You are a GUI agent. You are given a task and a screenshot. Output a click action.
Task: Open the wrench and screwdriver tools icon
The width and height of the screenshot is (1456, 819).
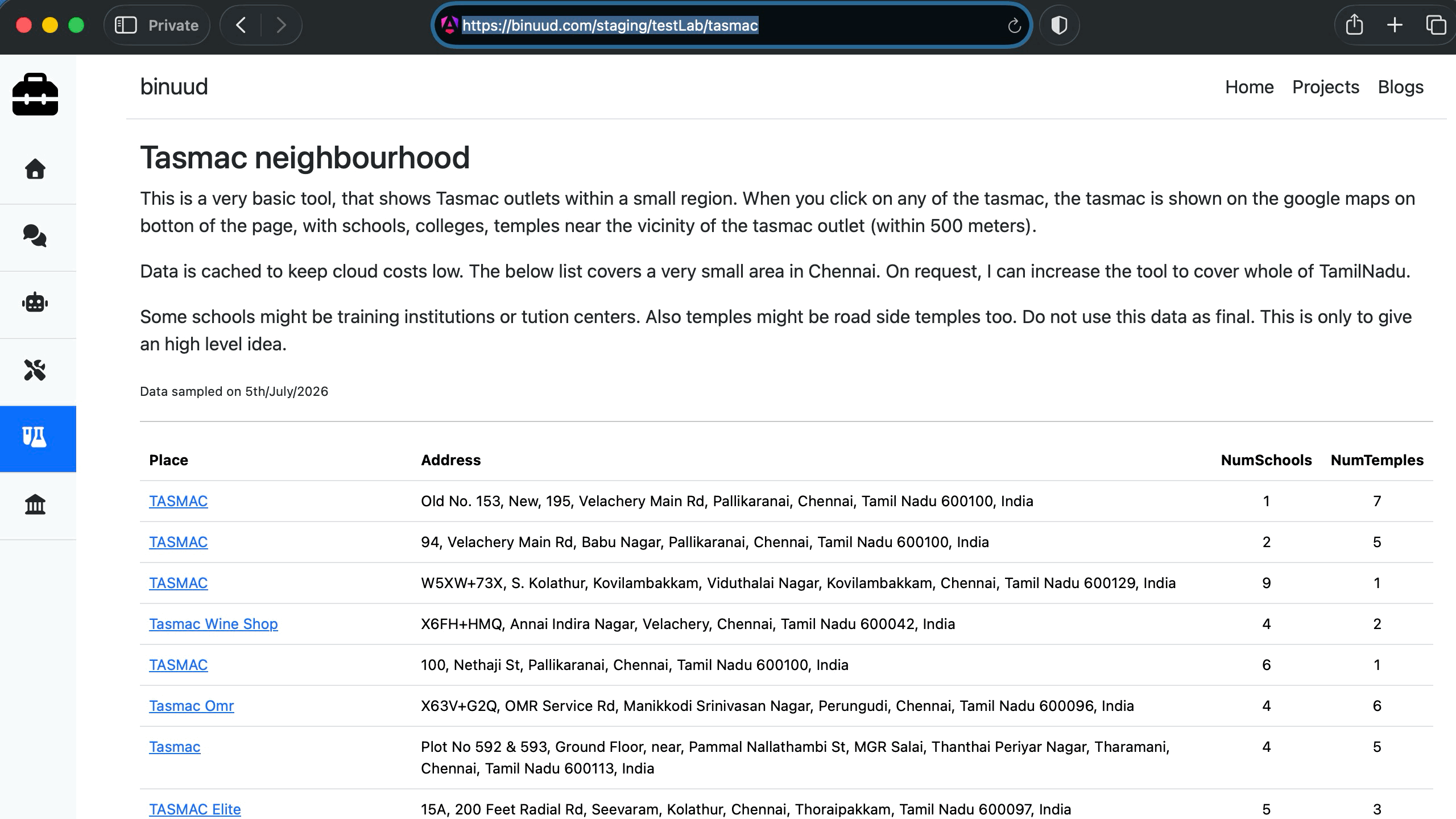tap(35, 370)
